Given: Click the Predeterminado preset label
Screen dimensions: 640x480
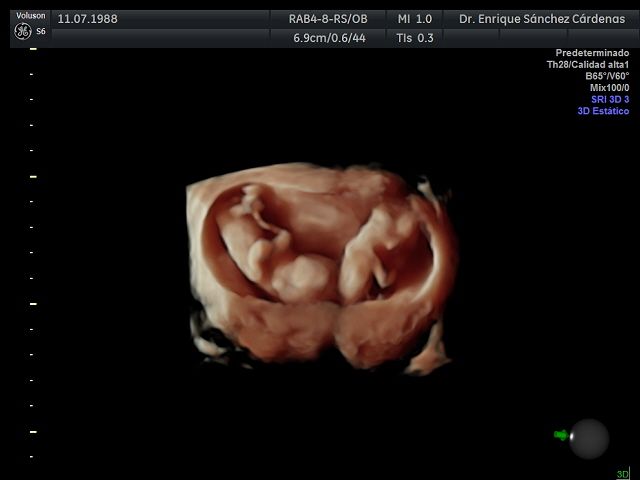Looking at the screenshot, I should pyautogui.click(x=592, y=53).
